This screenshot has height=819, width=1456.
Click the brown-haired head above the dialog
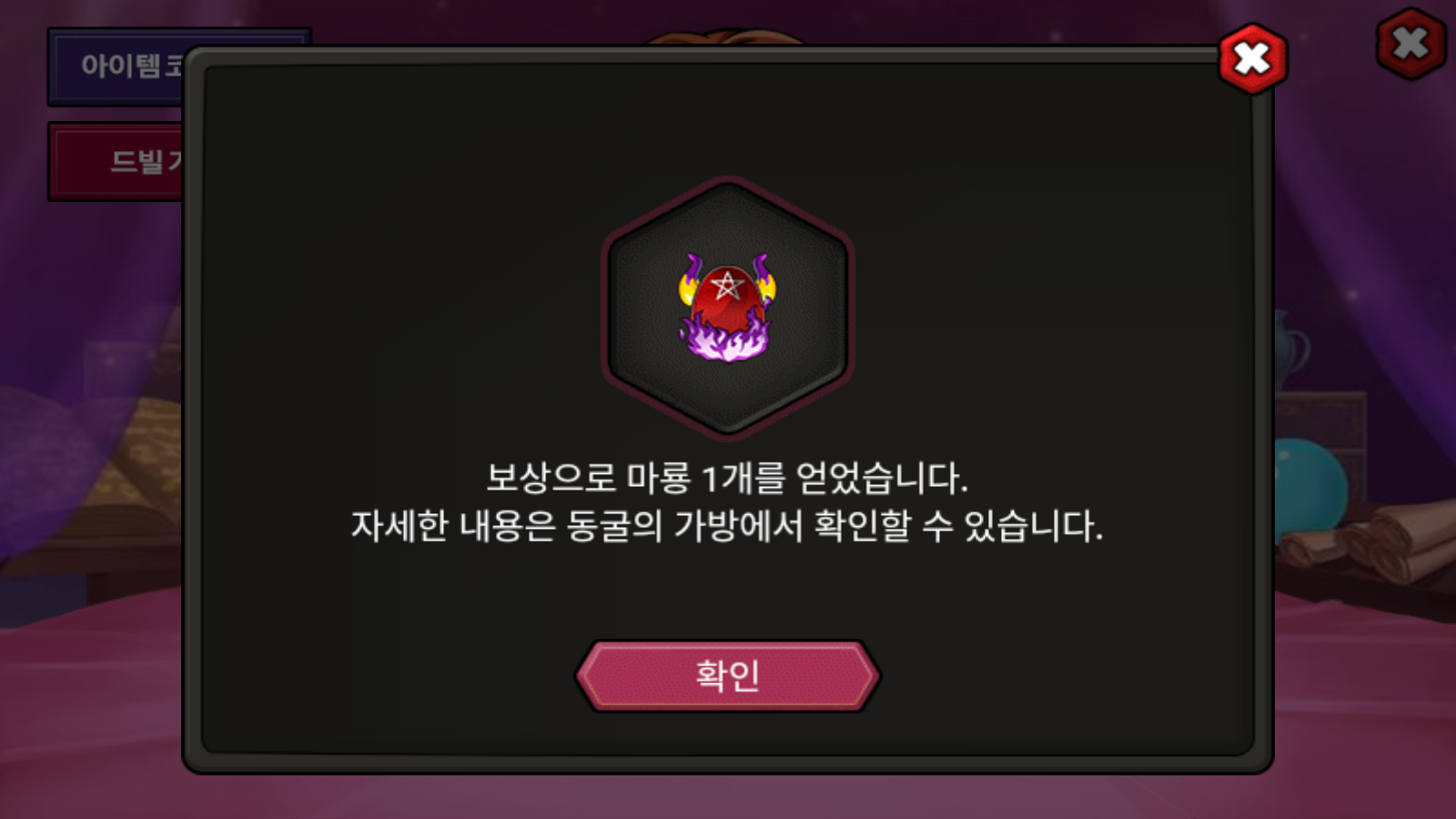728,36
